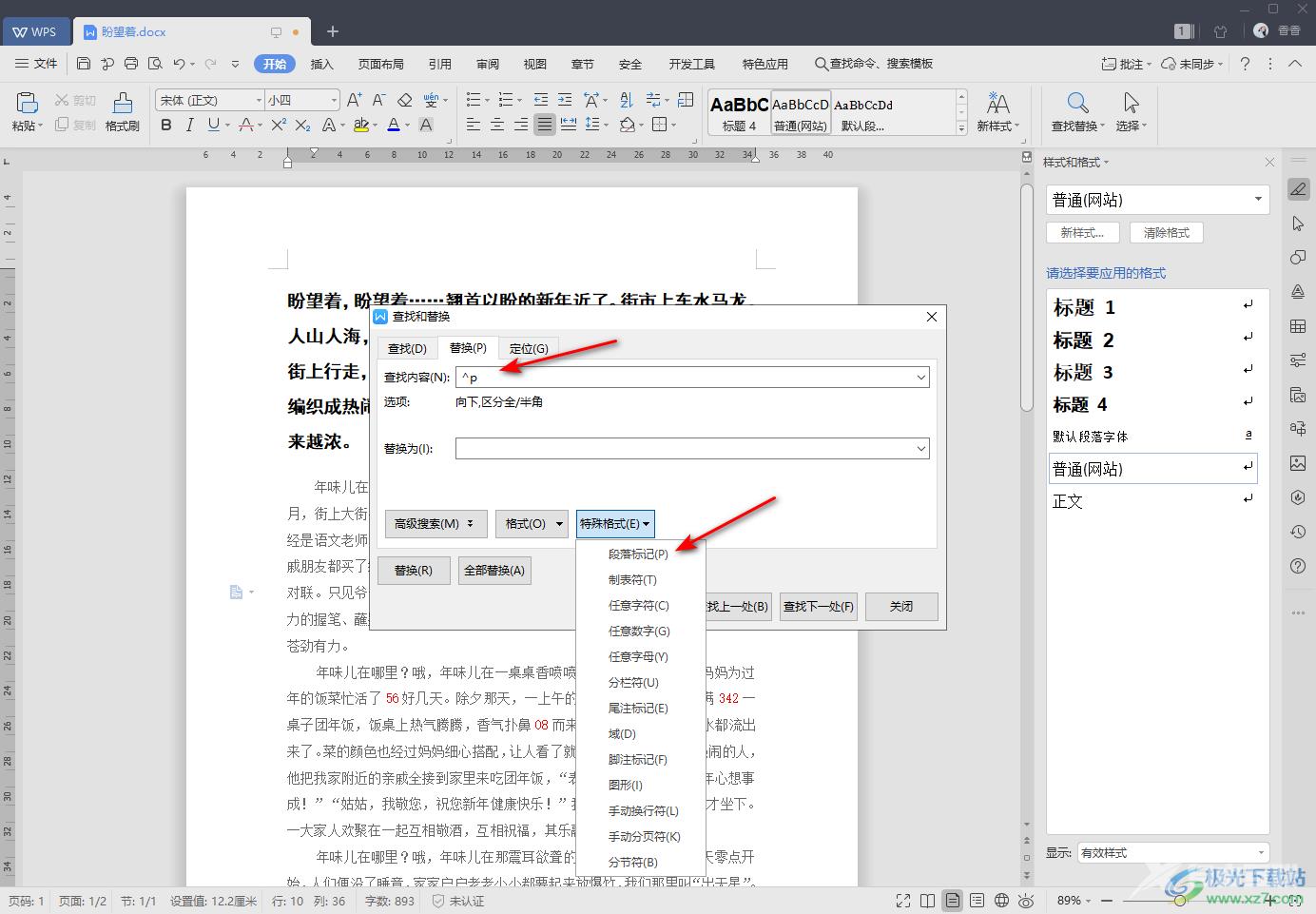Viewport: 1316px width, 914px height.
Task: Toggle Bold formatting
Action: [166, 125]
